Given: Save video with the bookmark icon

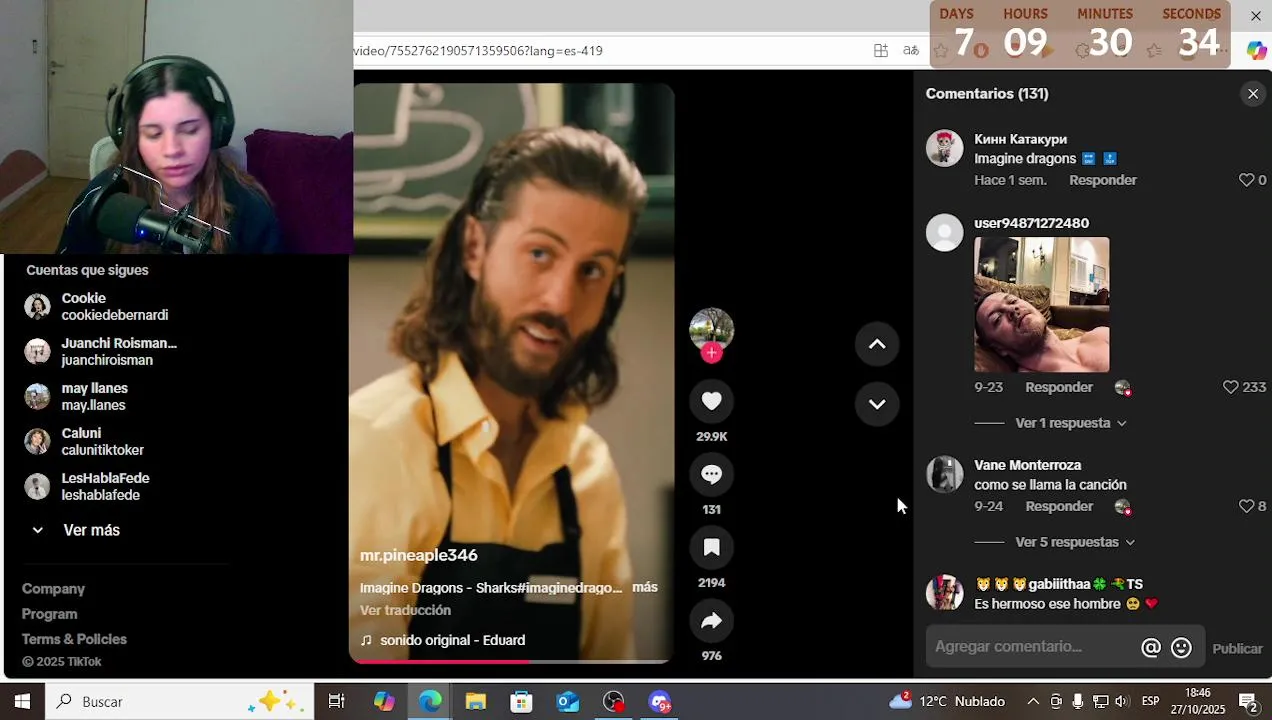Looking at the screenshot, I should pyautogui.click(x=711, y=547).
